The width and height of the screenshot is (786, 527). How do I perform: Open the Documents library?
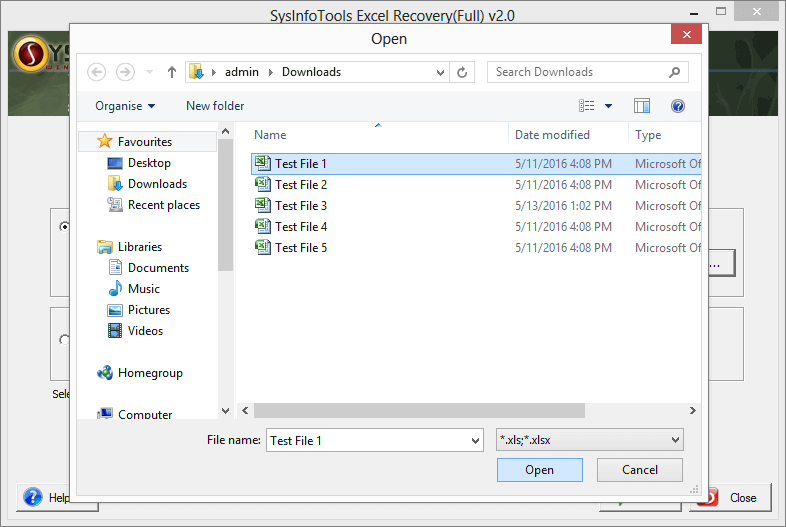[158, 268]
